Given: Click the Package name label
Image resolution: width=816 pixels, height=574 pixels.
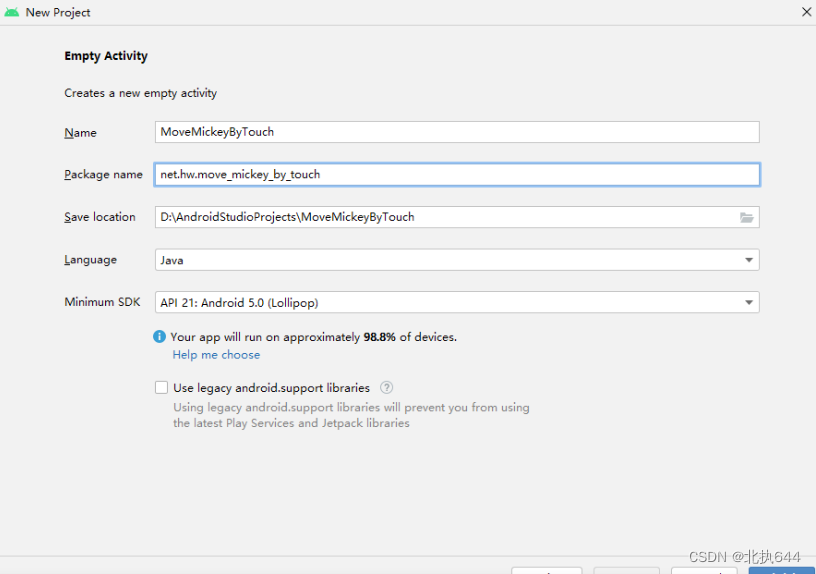Looking at the screenshot, I should pos(103,174).
